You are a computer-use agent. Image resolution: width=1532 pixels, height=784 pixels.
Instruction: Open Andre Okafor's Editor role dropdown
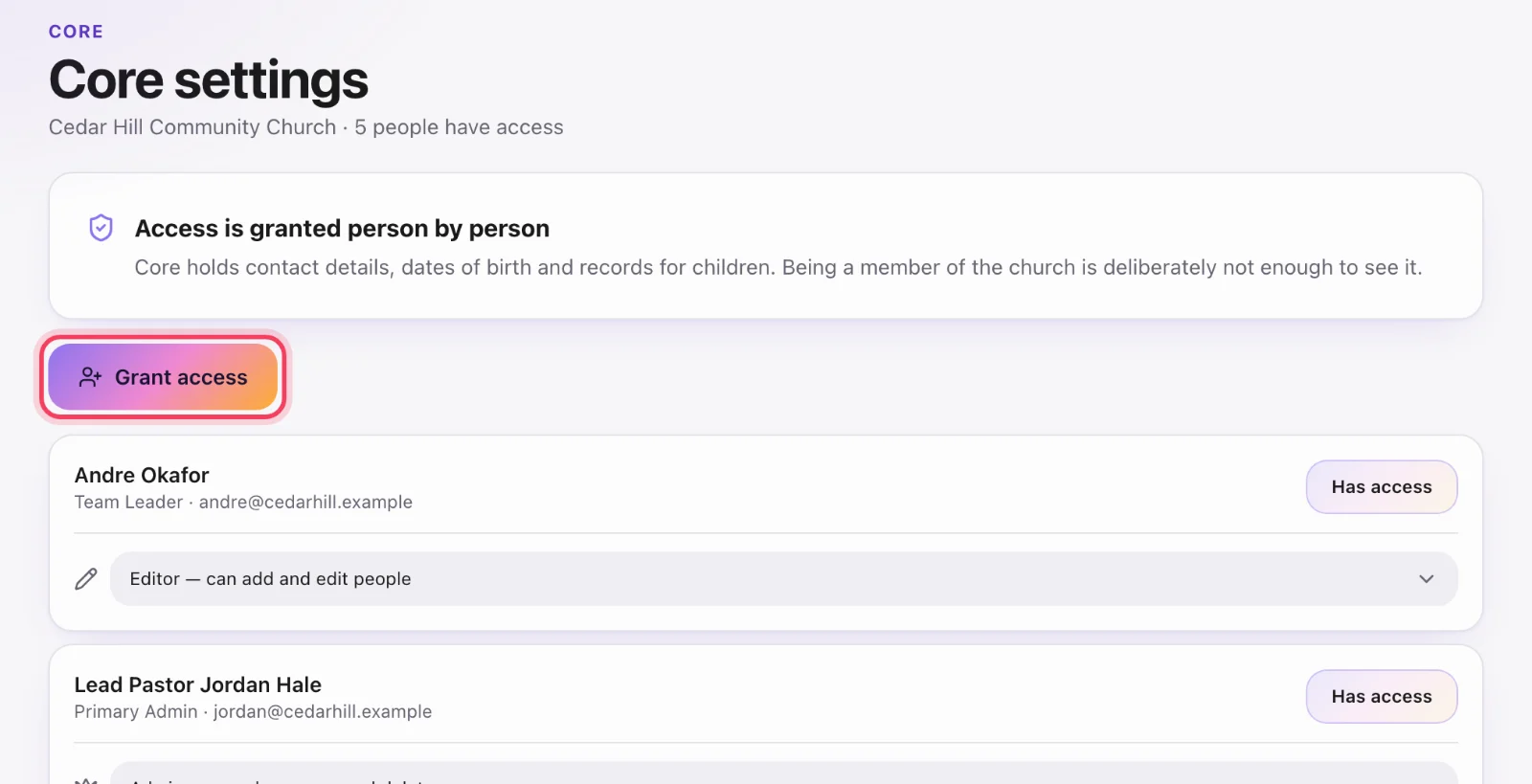(x=784, y=579)
